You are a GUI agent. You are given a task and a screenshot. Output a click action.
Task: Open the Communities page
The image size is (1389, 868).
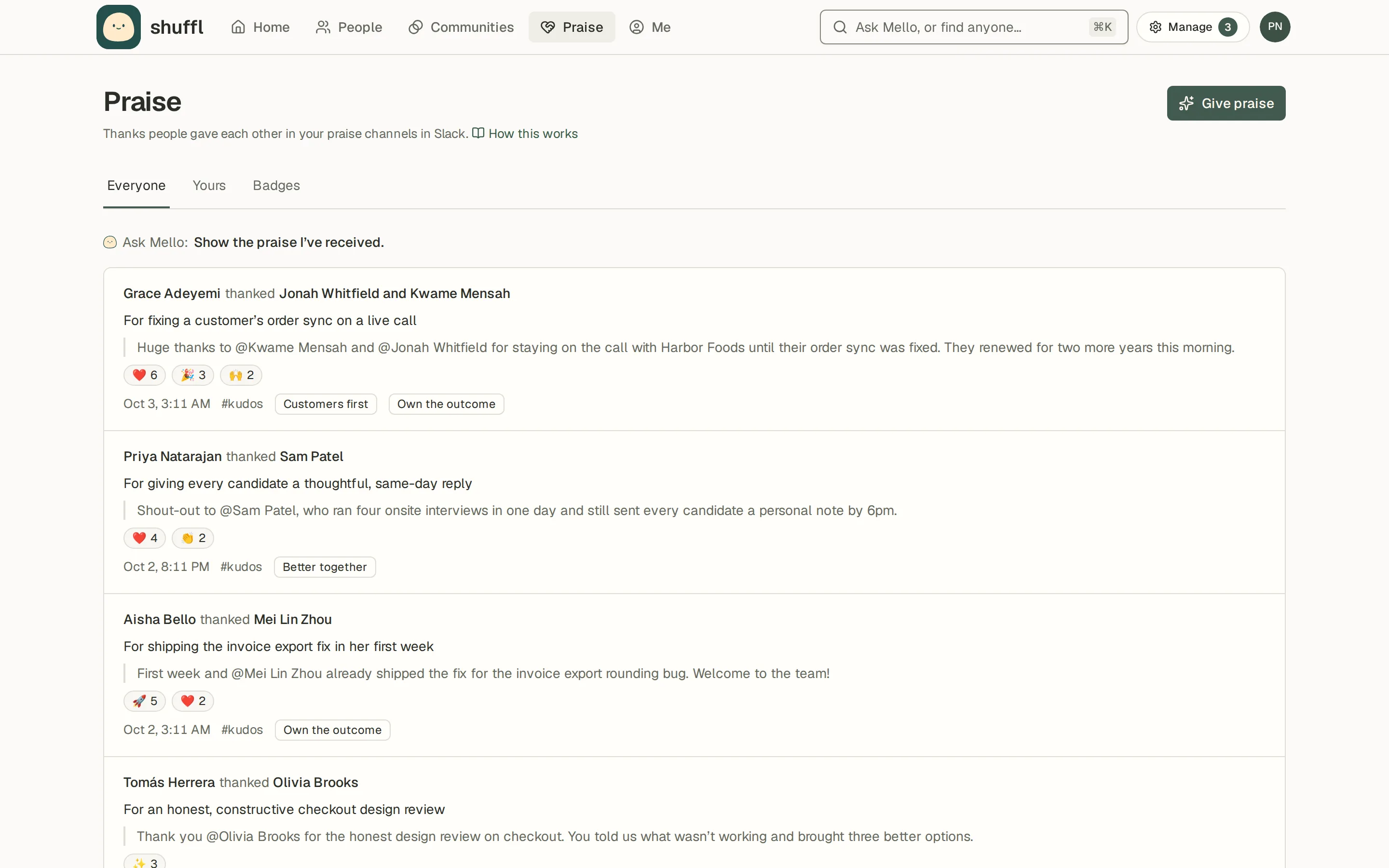[x=461, y=27]
